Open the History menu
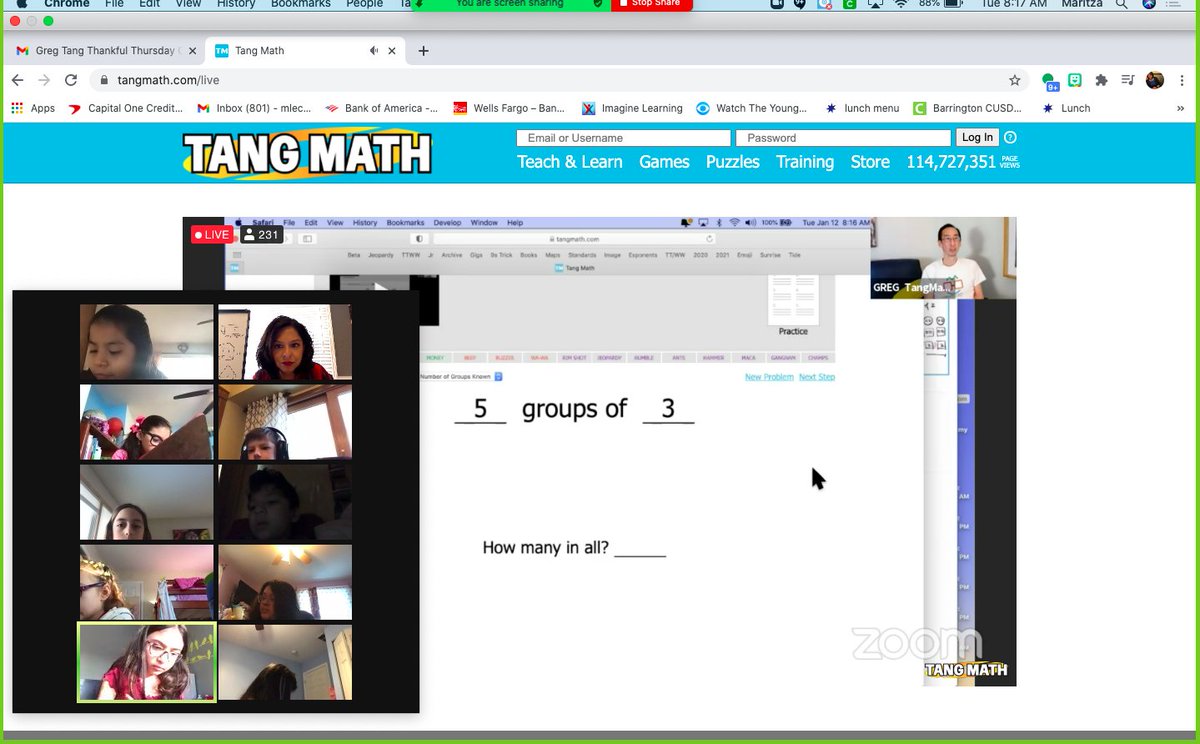The image size is (1200, 744). pyautogui.click(x=236, y=4)
